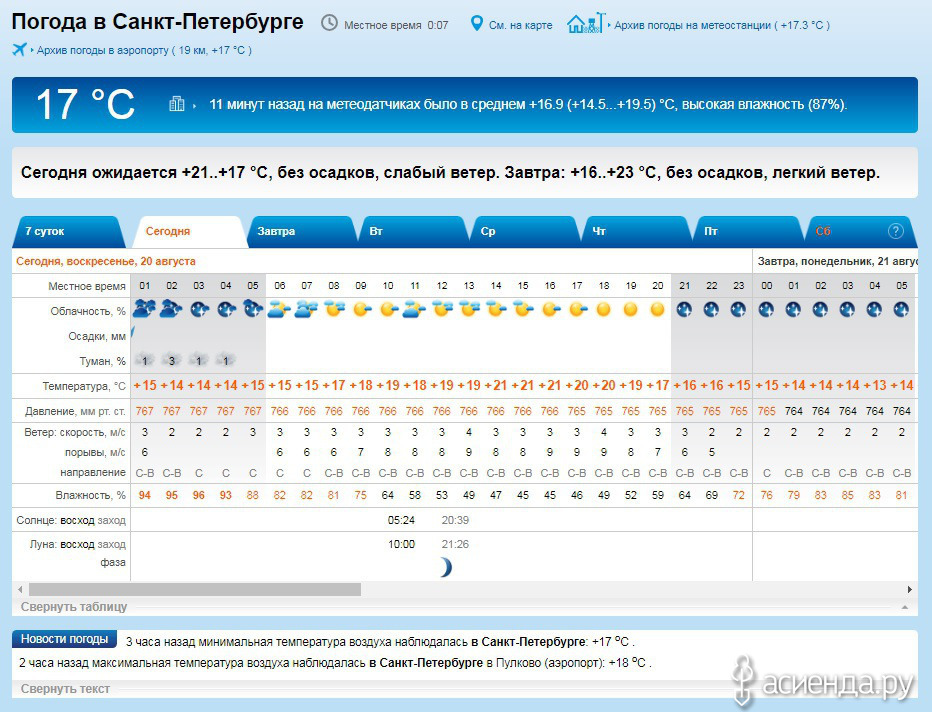Click the cloudiness icon for hour 12
This screenshot has width=932, height=712.
442,309
